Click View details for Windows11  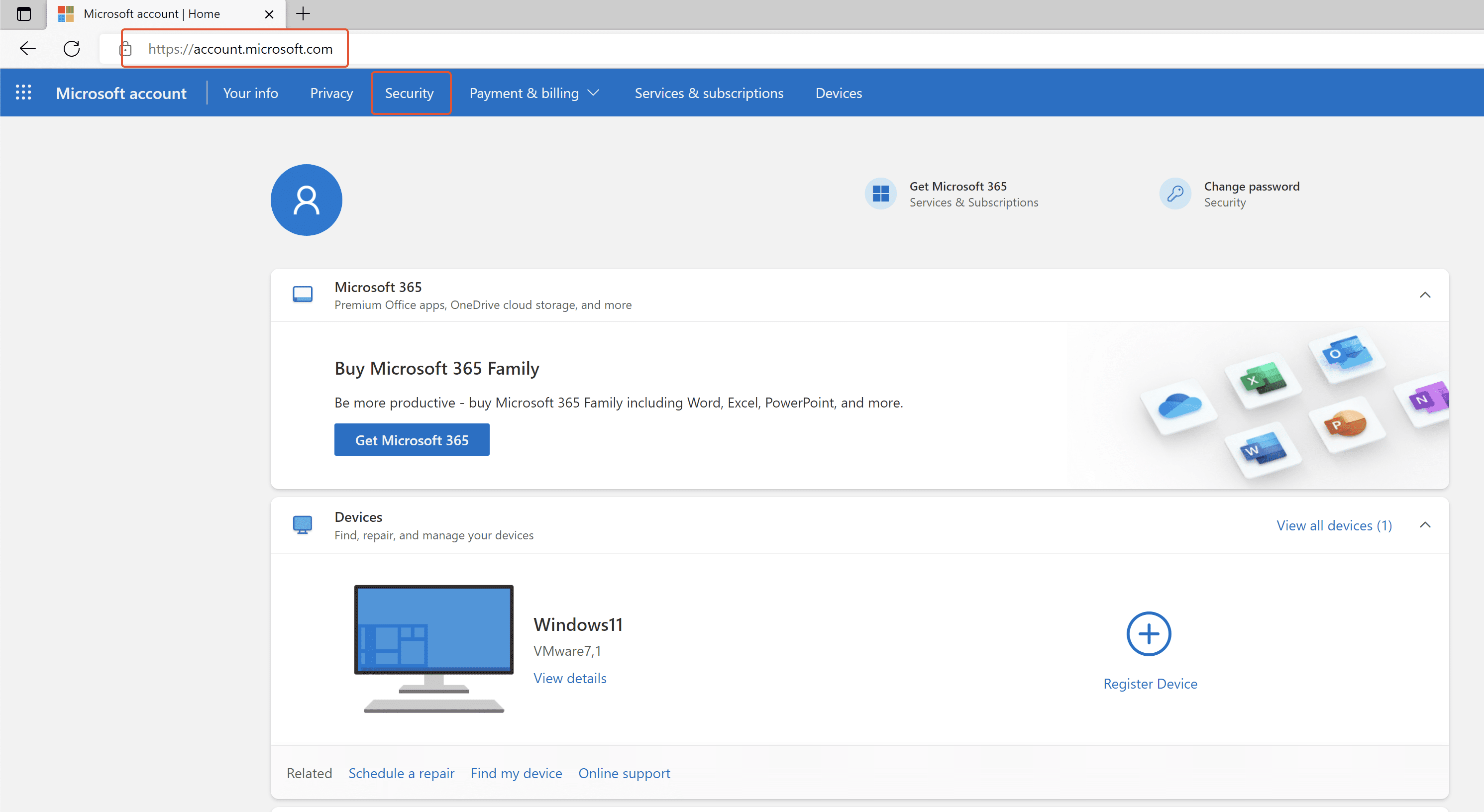coord(570,678)
